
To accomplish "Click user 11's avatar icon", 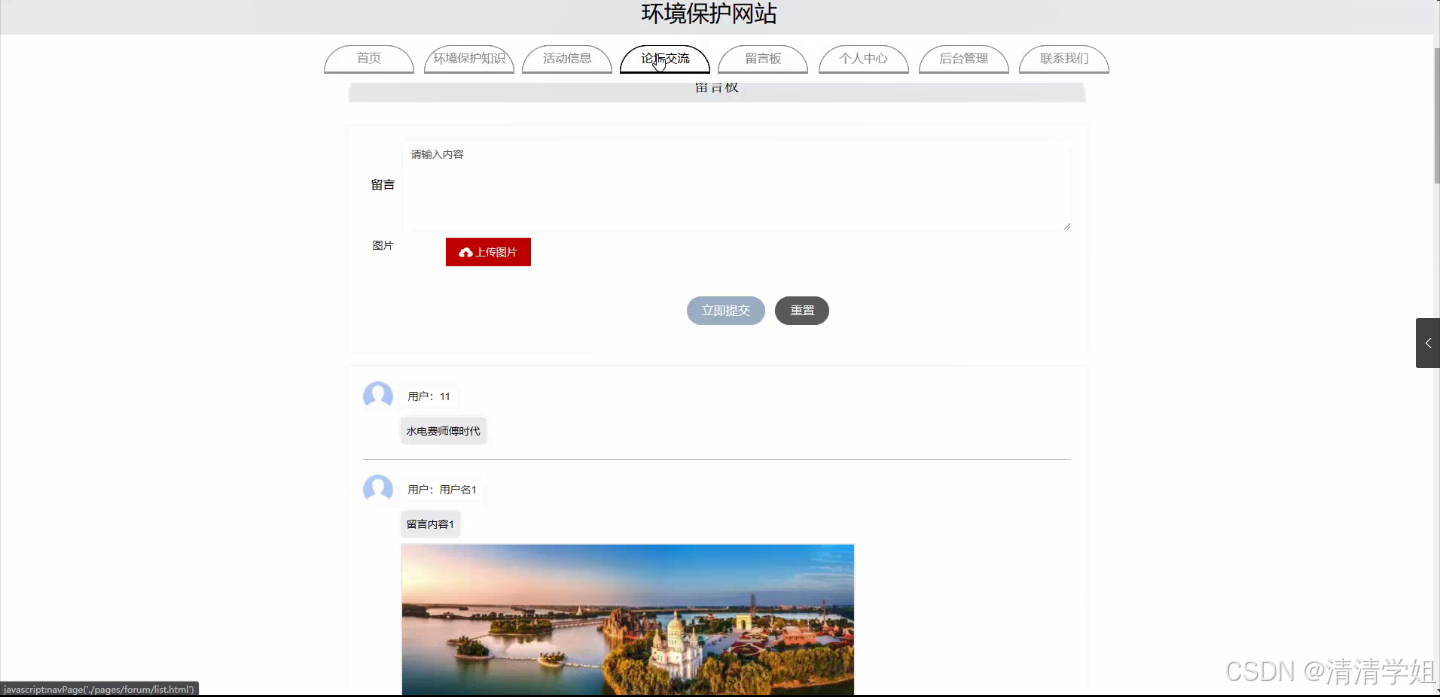I will point(377,395).
